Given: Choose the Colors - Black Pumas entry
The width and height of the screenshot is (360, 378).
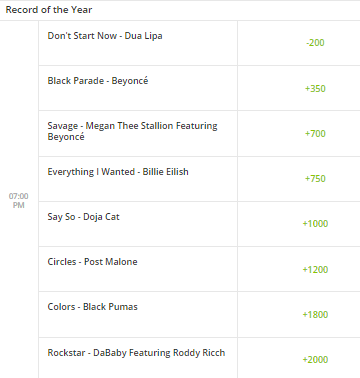Looking at the screenshot, I should [92, 307].
